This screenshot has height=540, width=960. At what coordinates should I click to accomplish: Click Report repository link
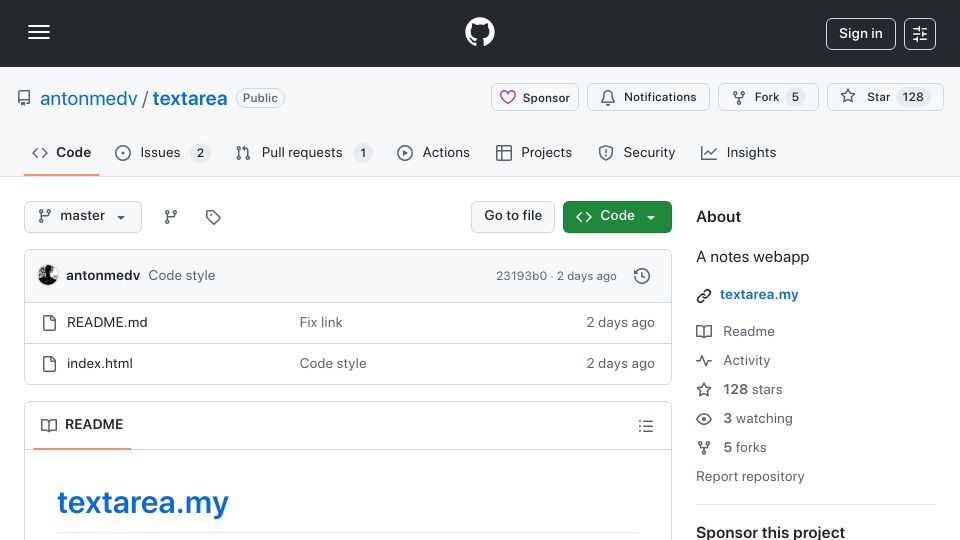[750, 476]
